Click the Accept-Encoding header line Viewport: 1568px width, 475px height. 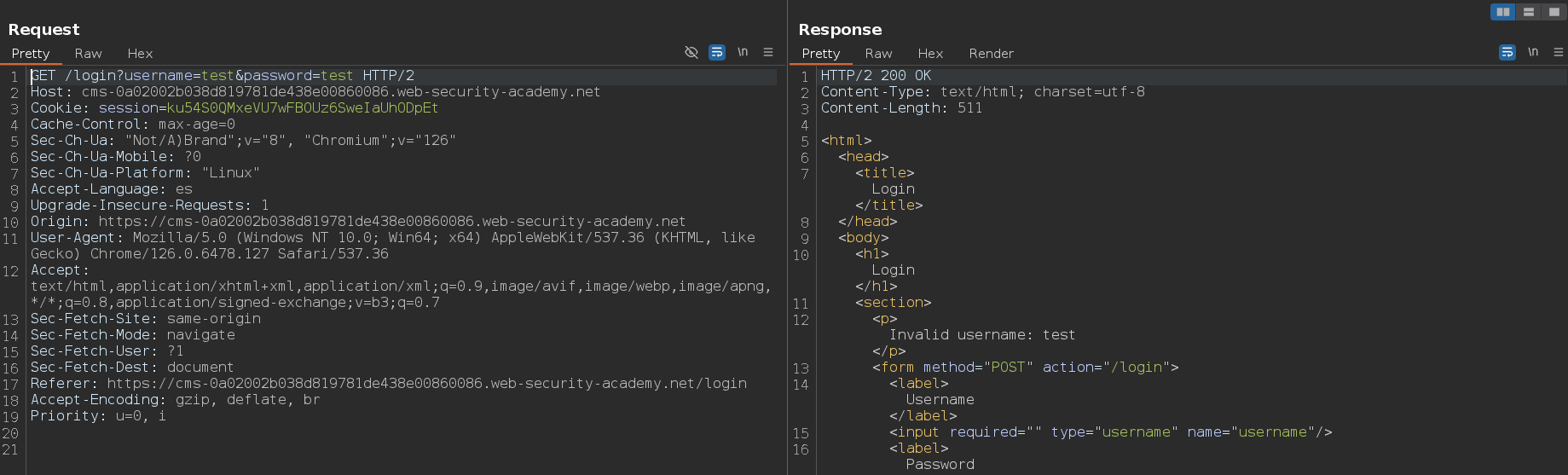click(x=176, y=400)
